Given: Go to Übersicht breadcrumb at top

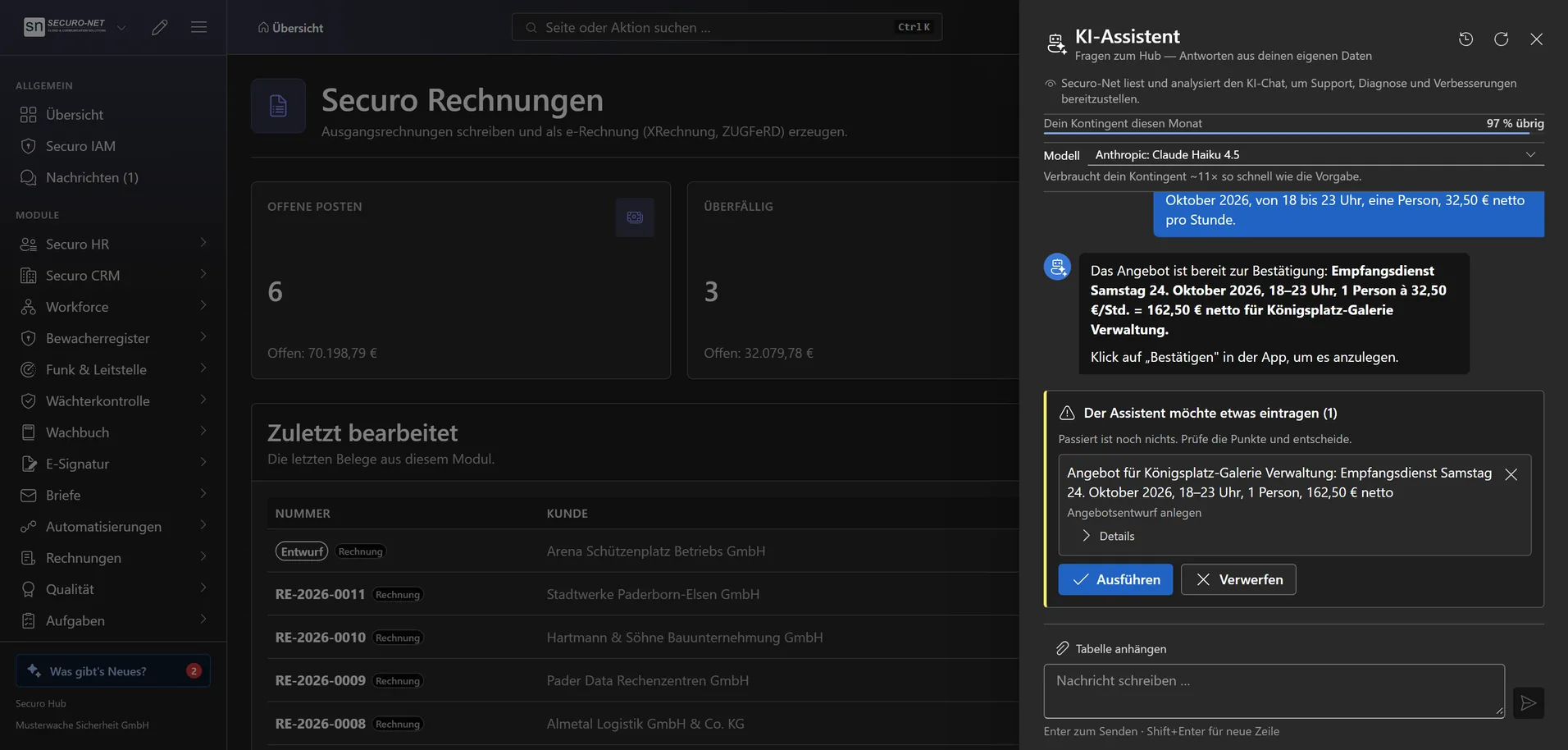Looking at the screenshot, I should pyautogui.click(x=290, y=28).
